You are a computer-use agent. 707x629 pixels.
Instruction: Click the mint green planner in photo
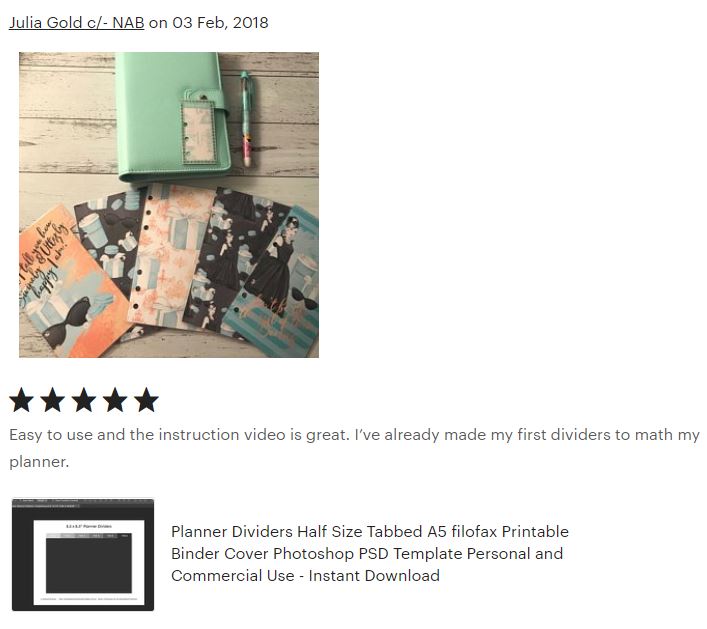pyautogui.click(x=174, y=117)
